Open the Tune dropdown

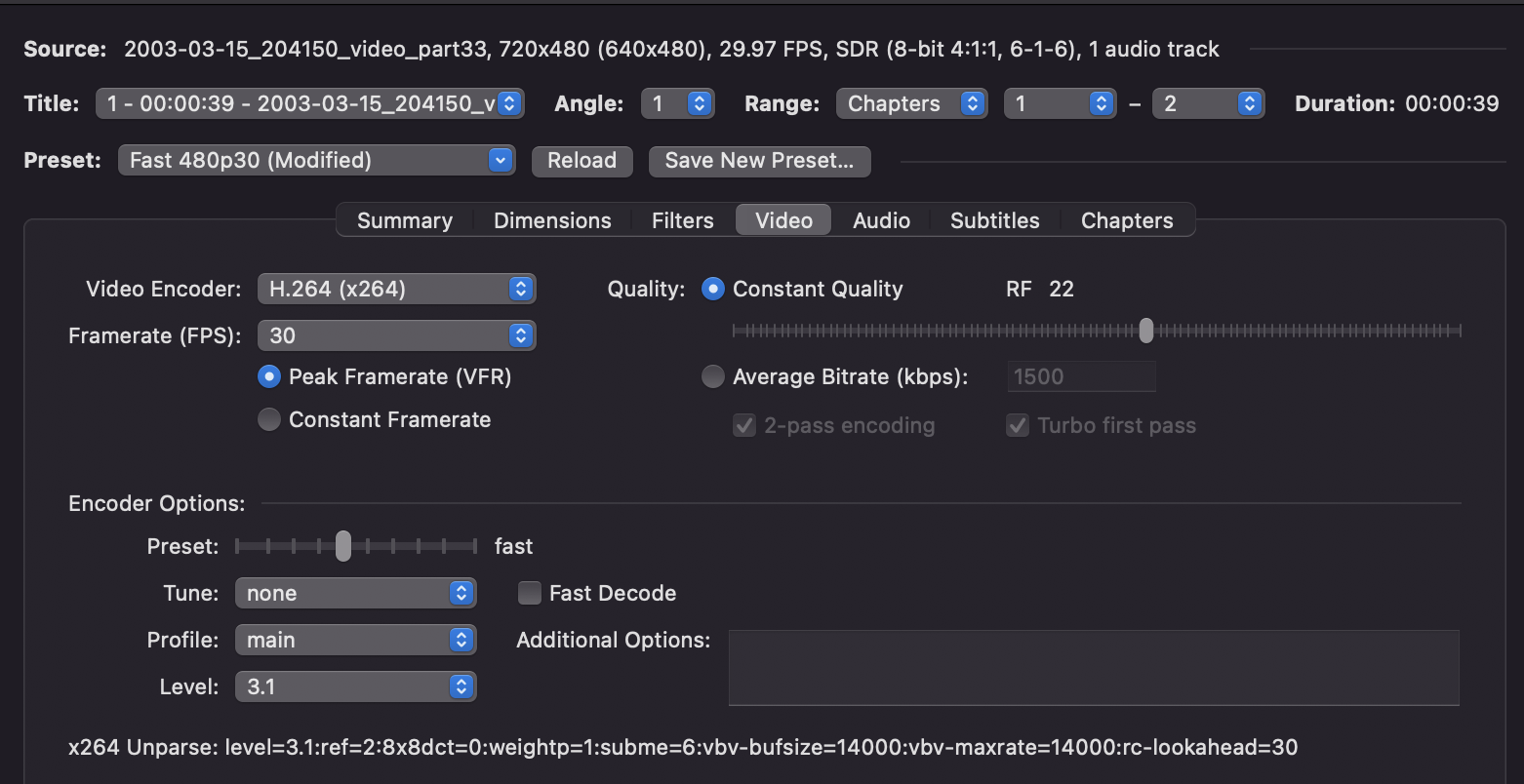pos(355,593)
